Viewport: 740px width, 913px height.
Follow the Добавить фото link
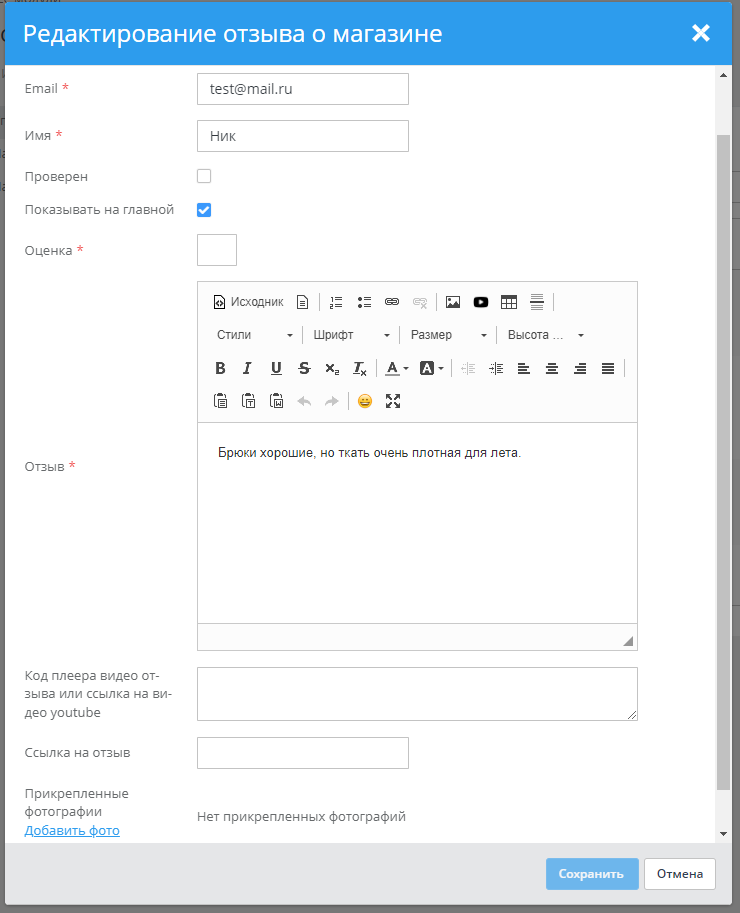point(72,831)
